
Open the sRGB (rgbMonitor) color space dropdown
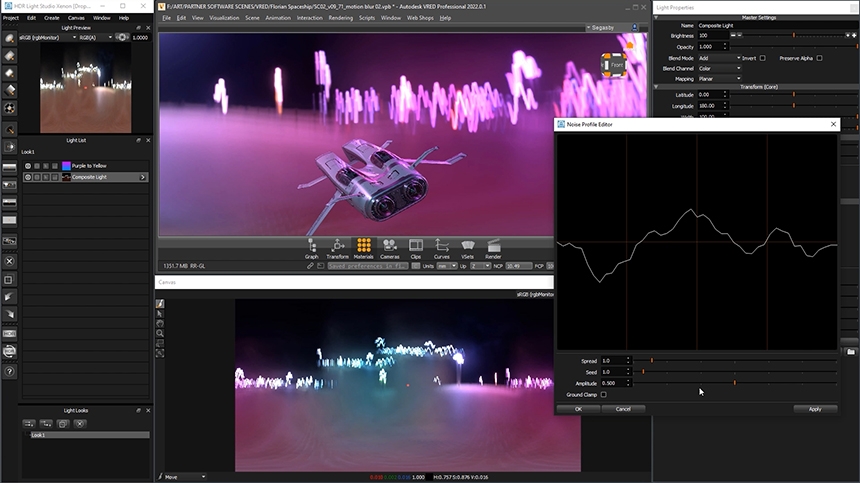click(48, 37)
